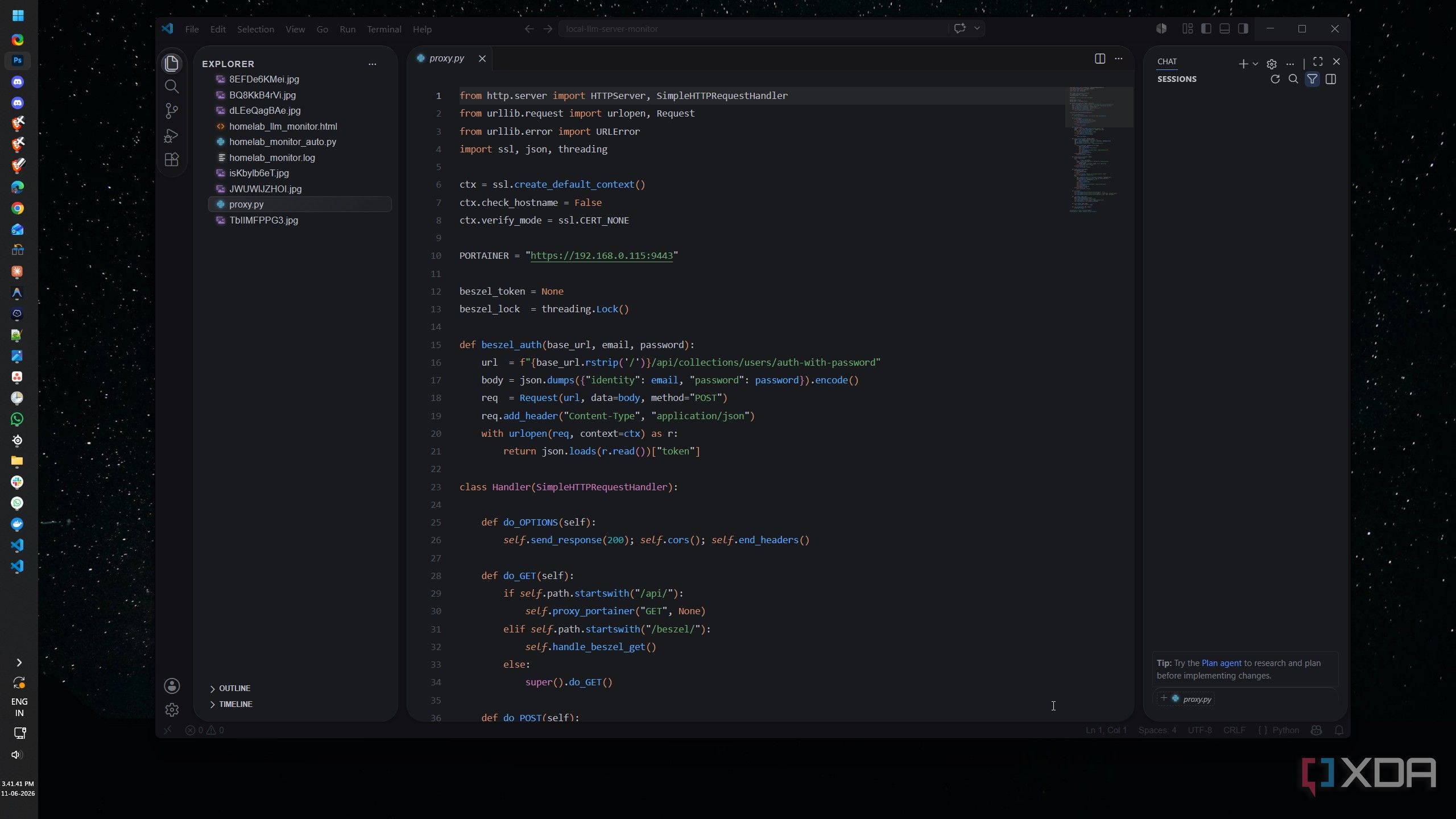The image size is (1456, 819).
Task: Open Run and Debug view
Action: click(x=171, y=135)
